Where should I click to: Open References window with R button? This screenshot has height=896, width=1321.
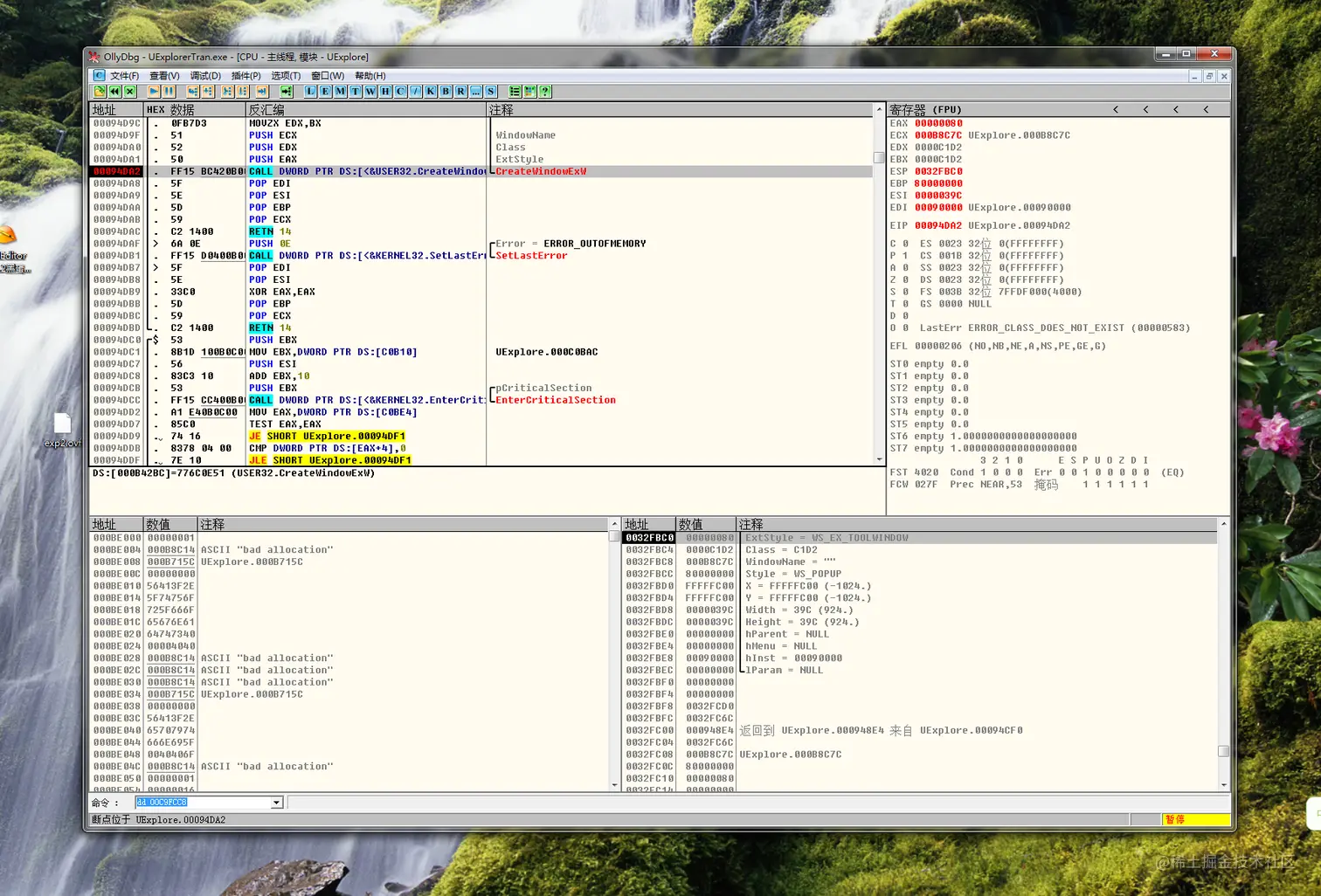[x=460, y=91]
